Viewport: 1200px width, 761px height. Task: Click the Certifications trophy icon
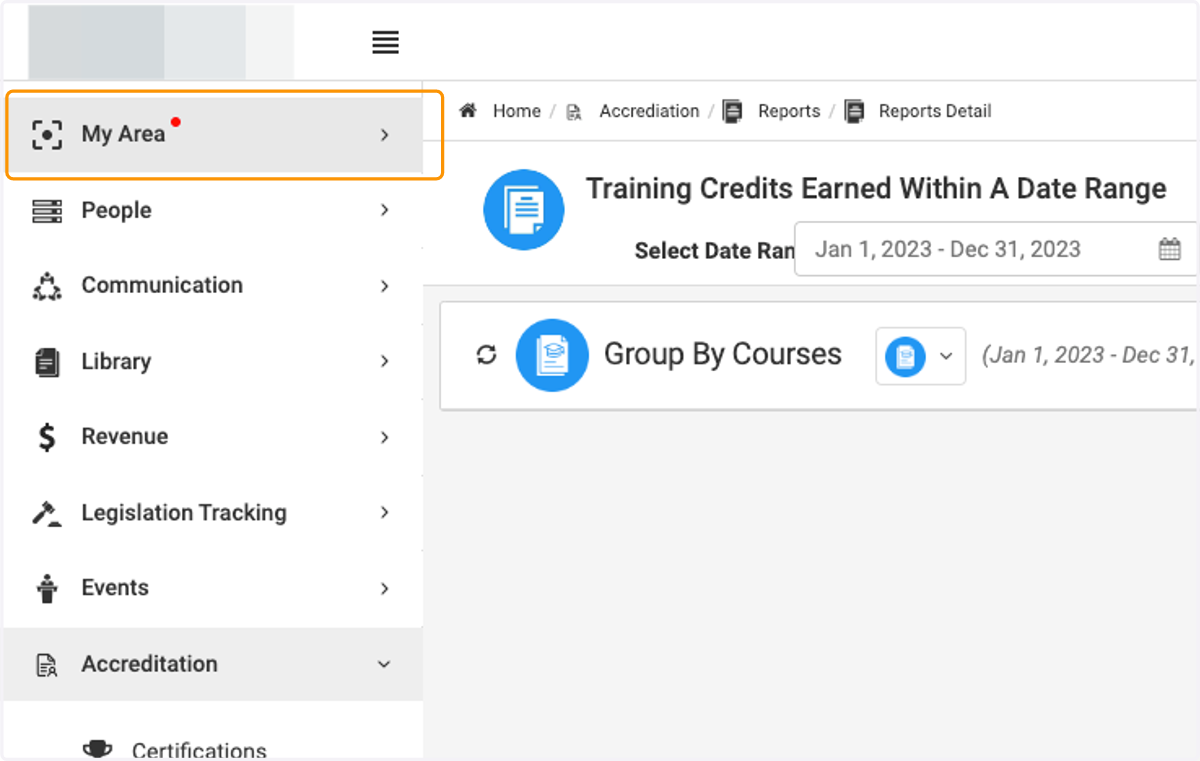[97, 748]
